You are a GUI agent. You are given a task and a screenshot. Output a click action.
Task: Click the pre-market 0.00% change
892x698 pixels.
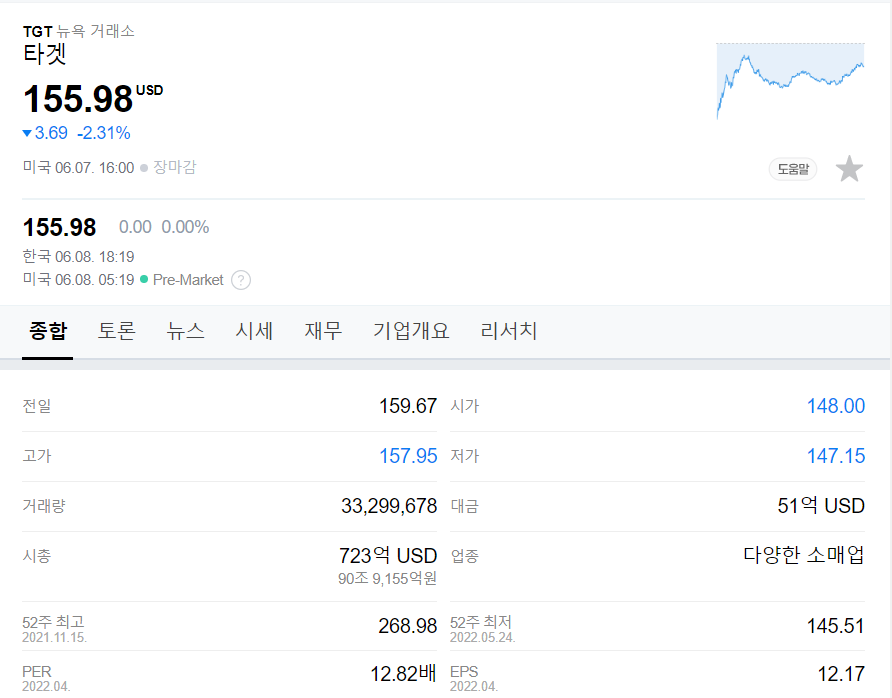185,227
